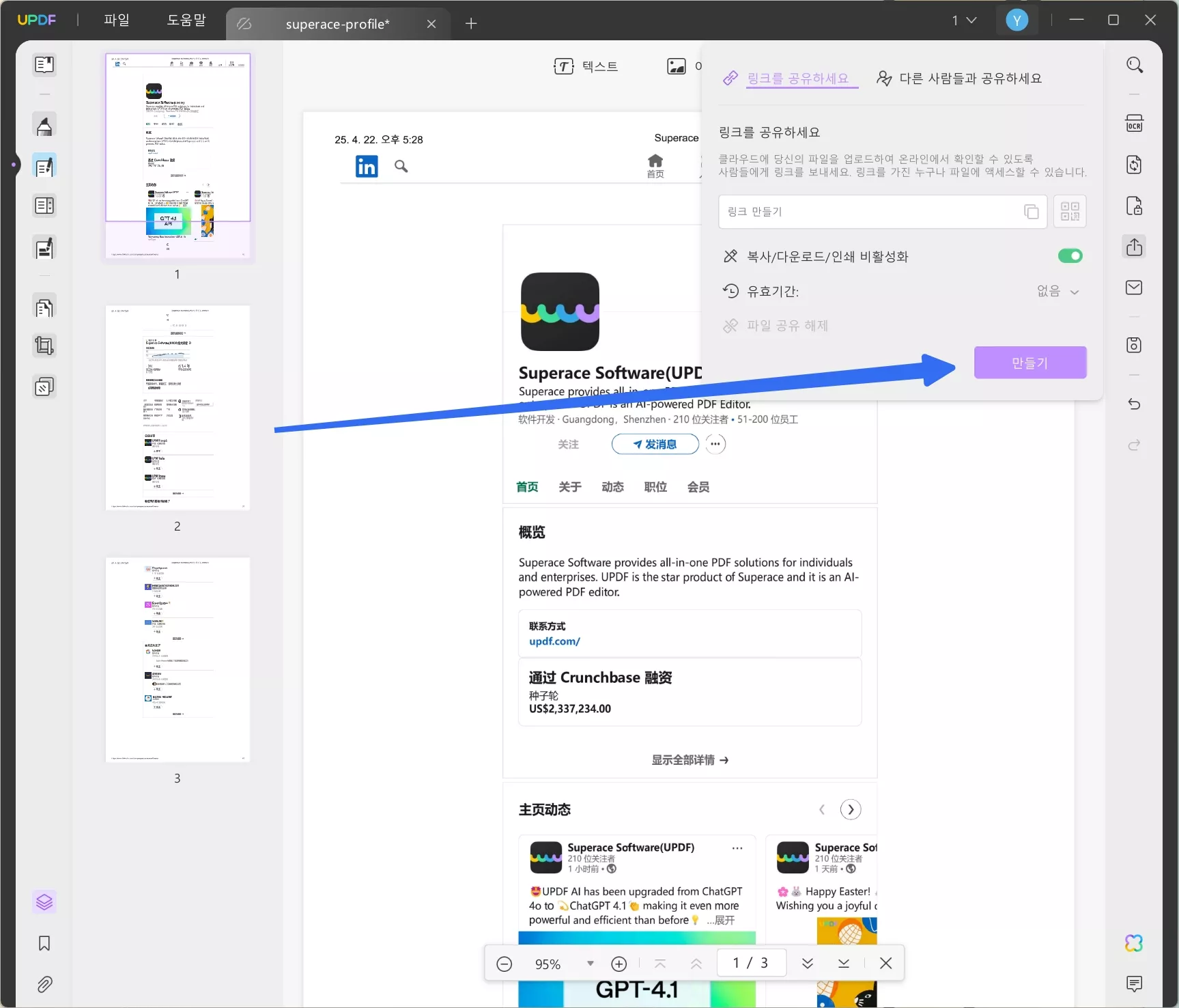The height and width of the screenshot is (1008, 1179).
Task: Copy the generated link icon
Action: (x=1031, y=212)
